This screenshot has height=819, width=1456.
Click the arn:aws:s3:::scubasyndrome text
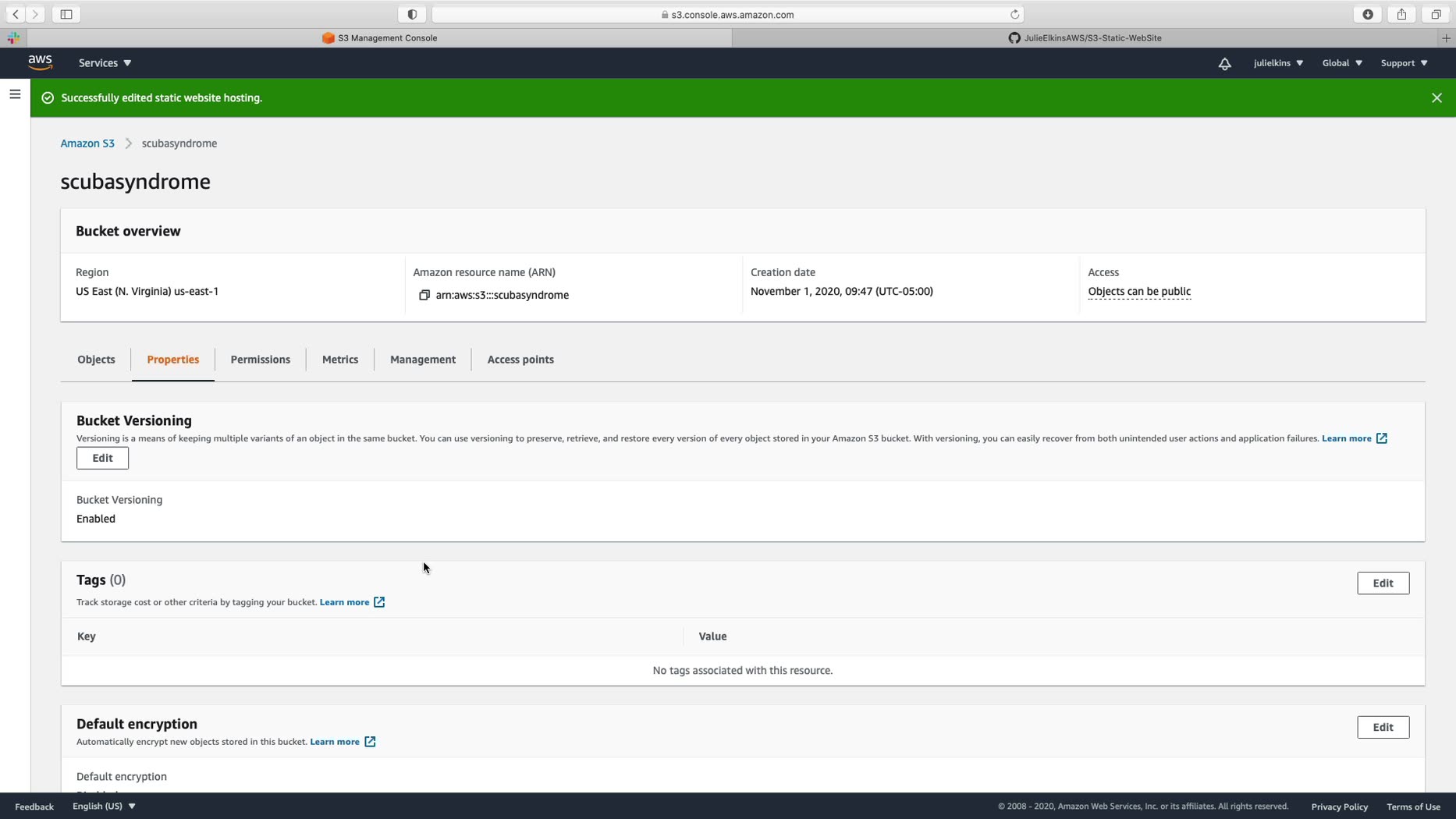[502, 295]
